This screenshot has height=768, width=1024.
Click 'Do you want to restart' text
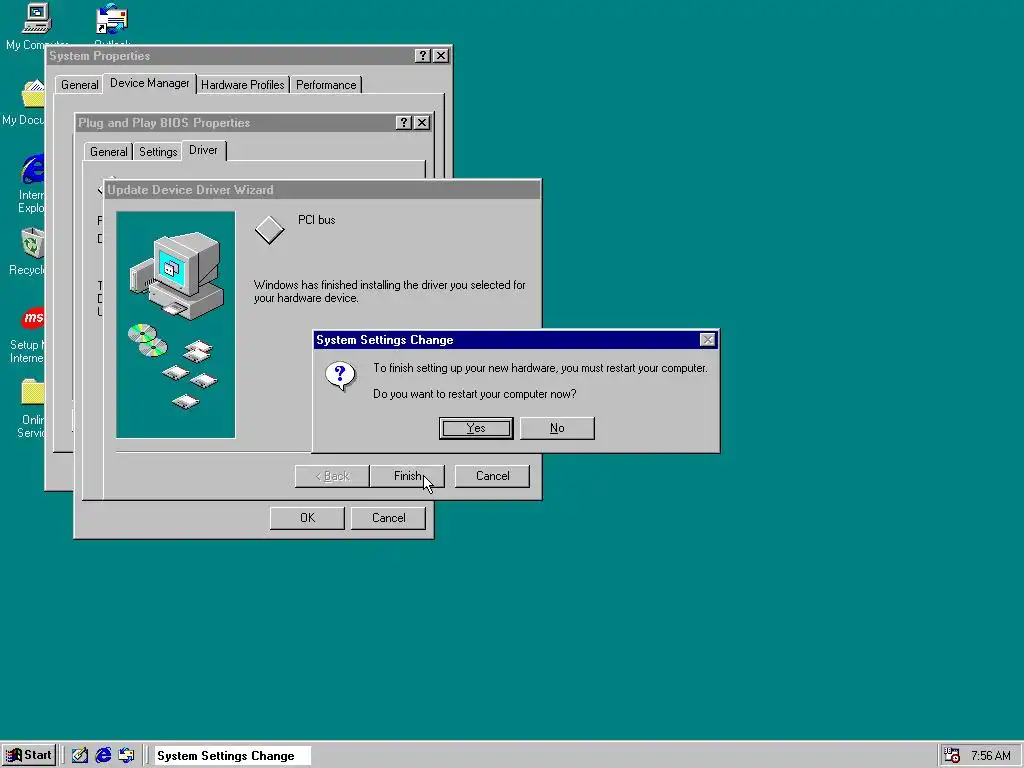pos(475,394)
